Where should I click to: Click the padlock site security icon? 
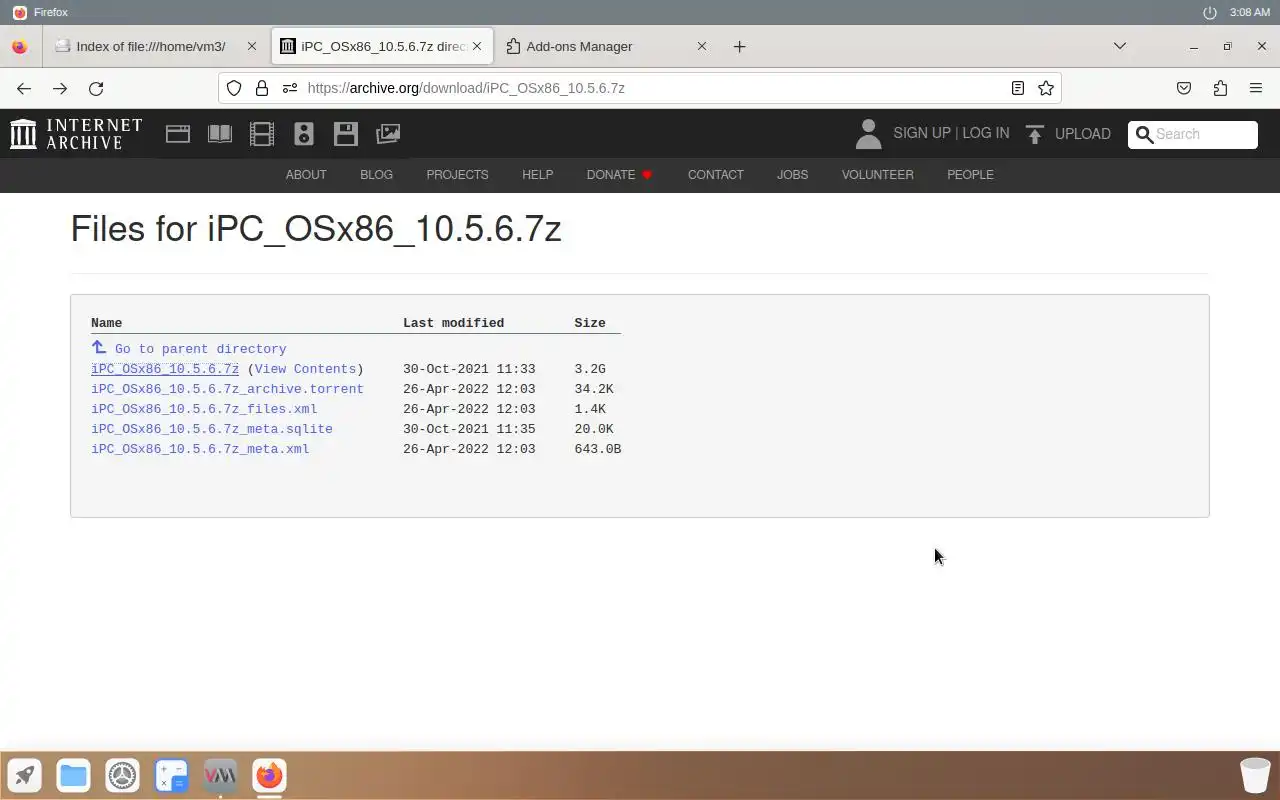tap(262, 88)
